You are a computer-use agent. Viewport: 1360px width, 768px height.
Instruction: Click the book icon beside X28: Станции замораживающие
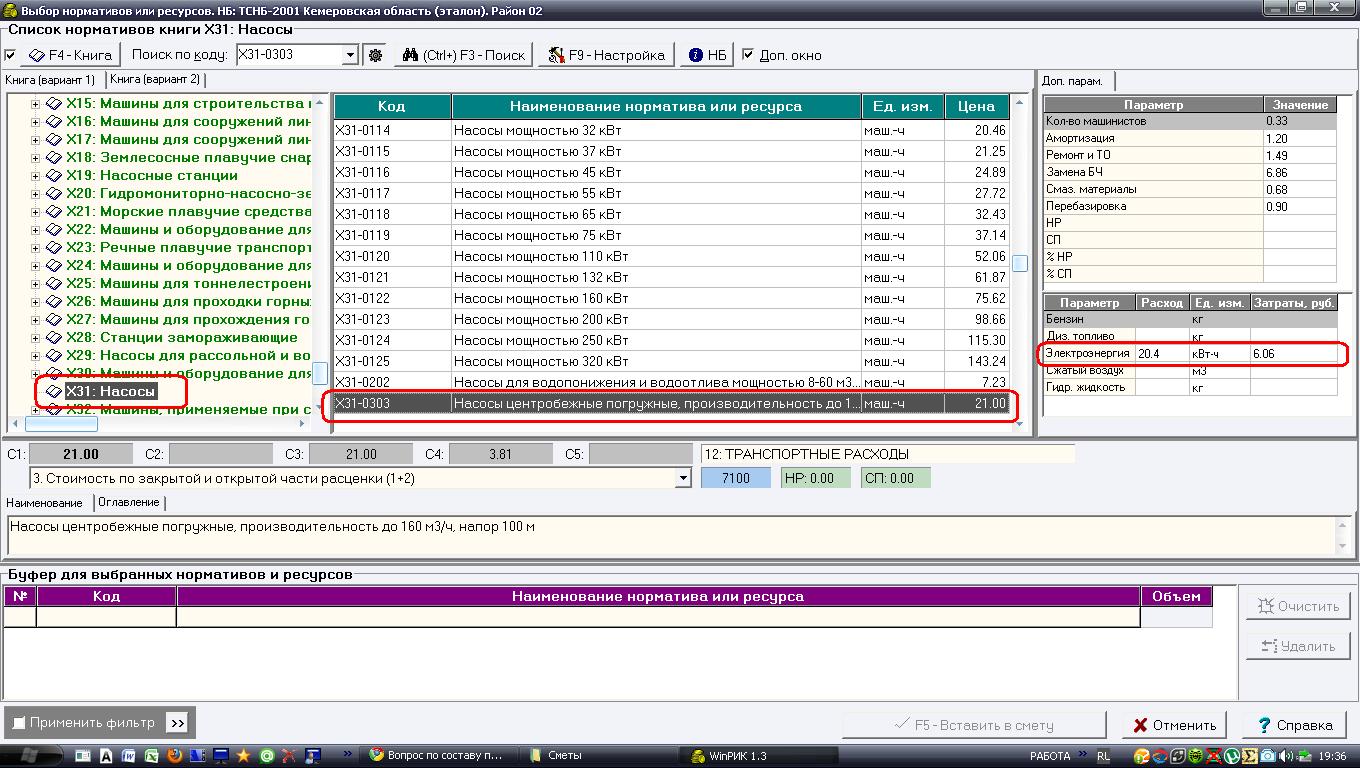point(54,338)
